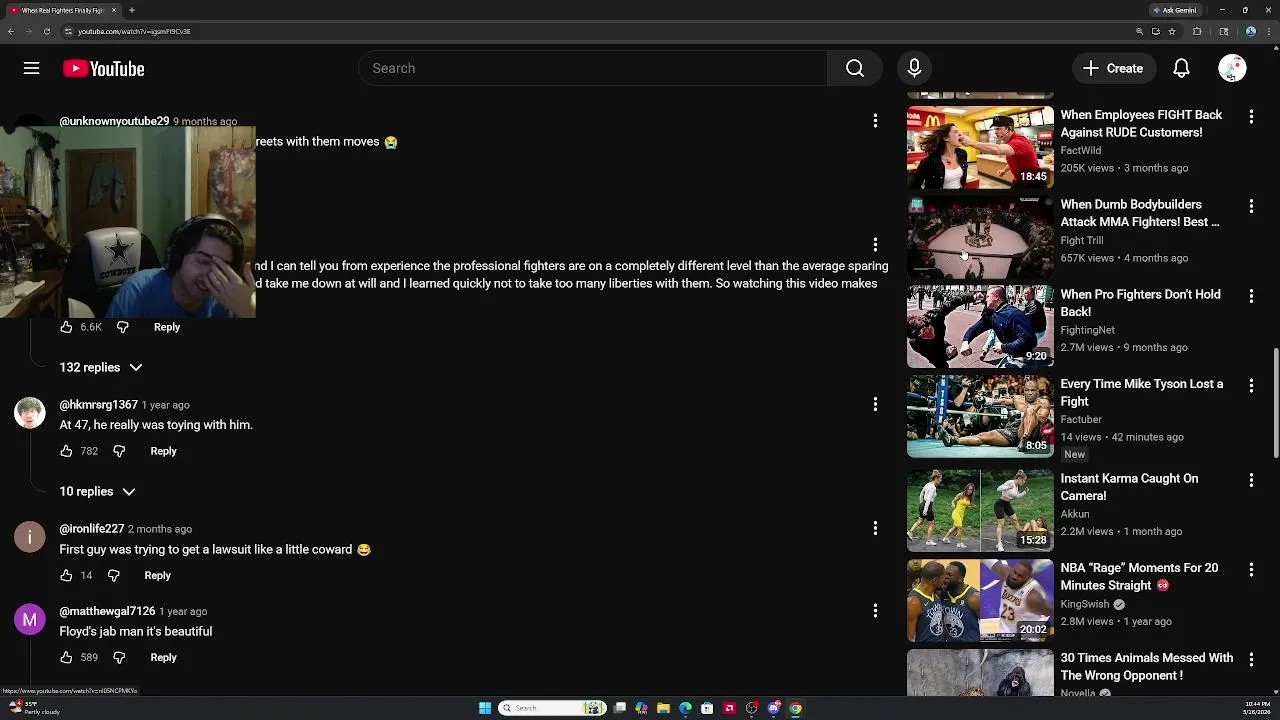This screenshot has height=720, width=1280.
Task: Visit the KingSwish channel name
Action: [1085, 604]
